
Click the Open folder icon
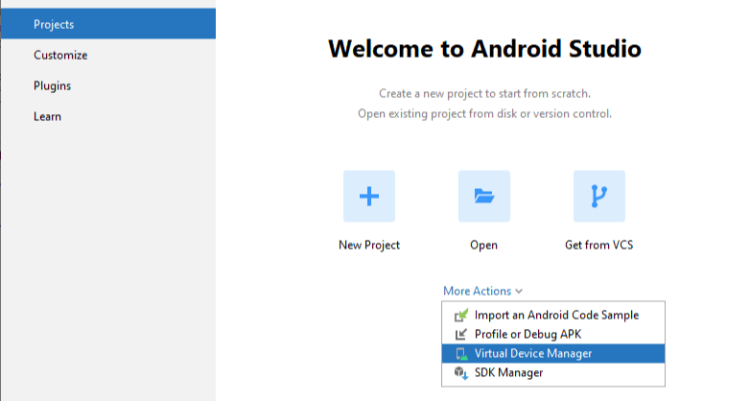click(x=484, y=196)
